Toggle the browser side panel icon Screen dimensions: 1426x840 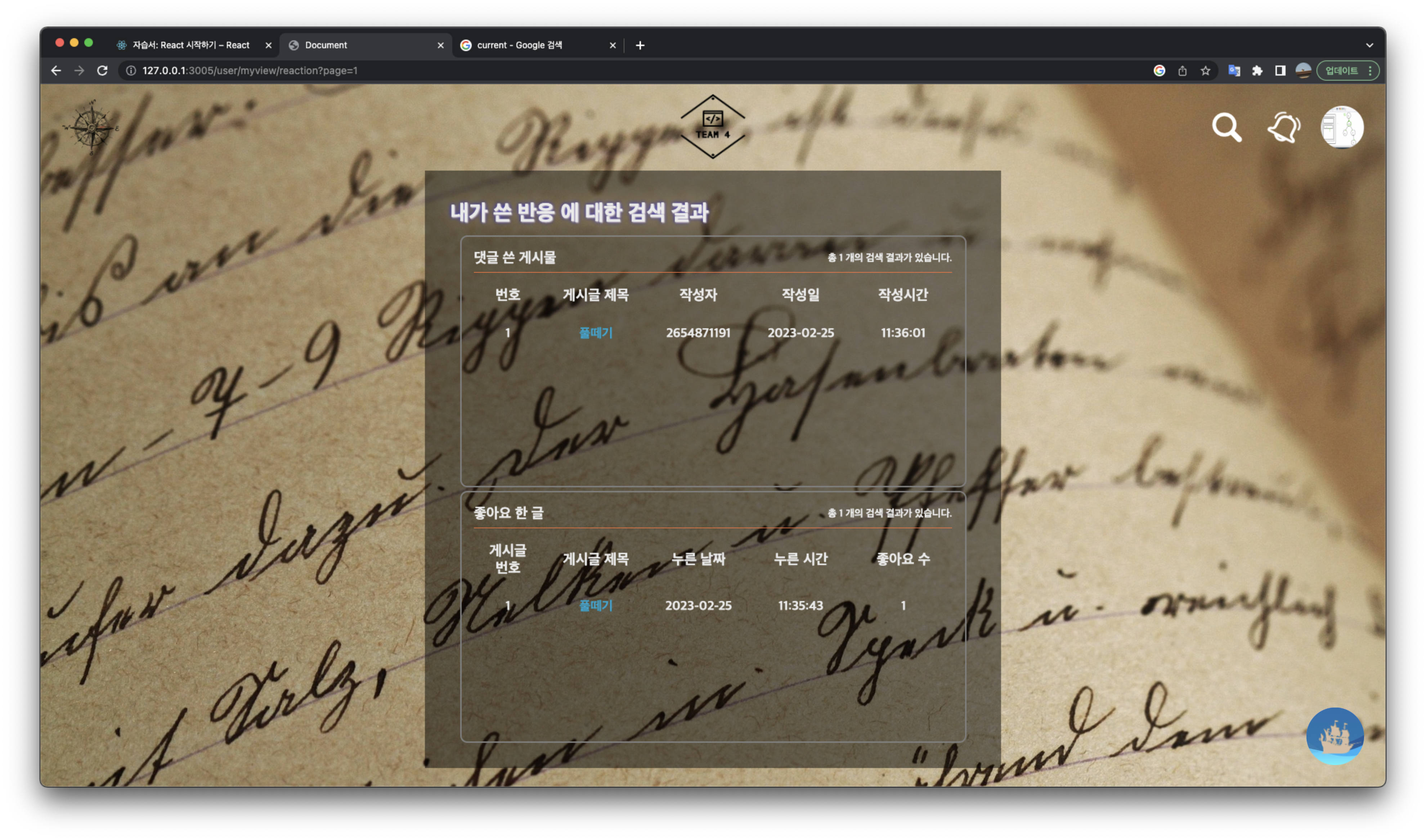coord(1280,71)
